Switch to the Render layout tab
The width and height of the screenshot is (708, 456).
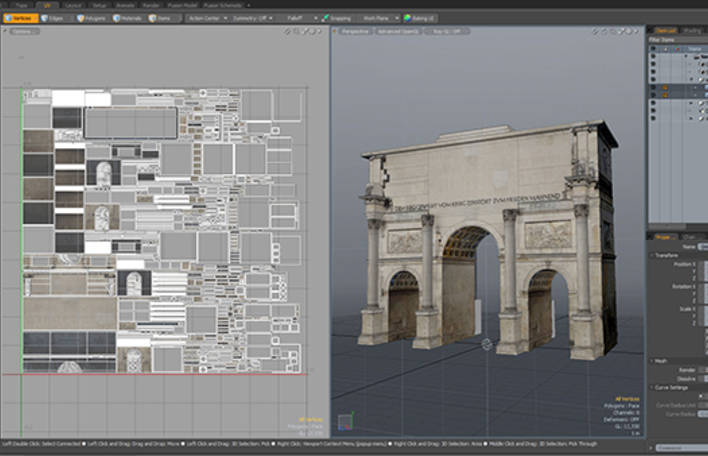151,5
